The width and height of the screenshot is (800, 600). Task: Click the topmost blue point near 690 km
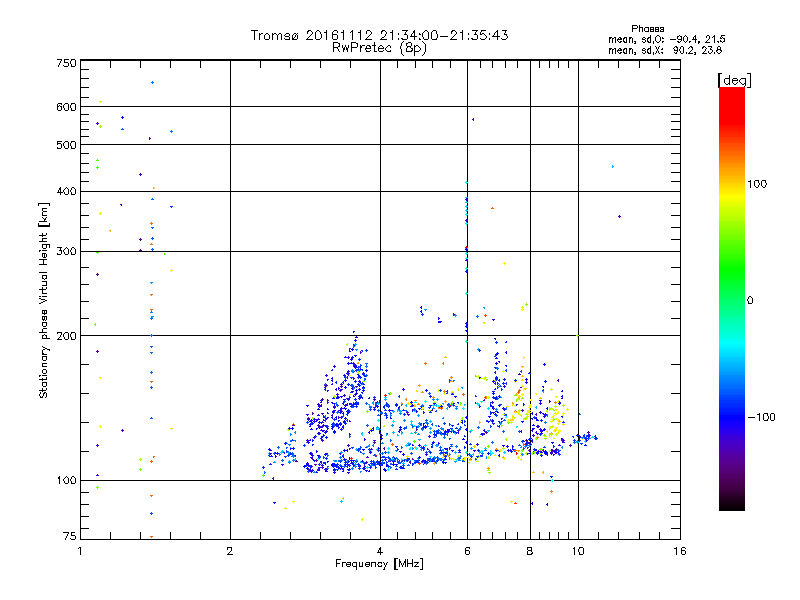coord(152,83)
